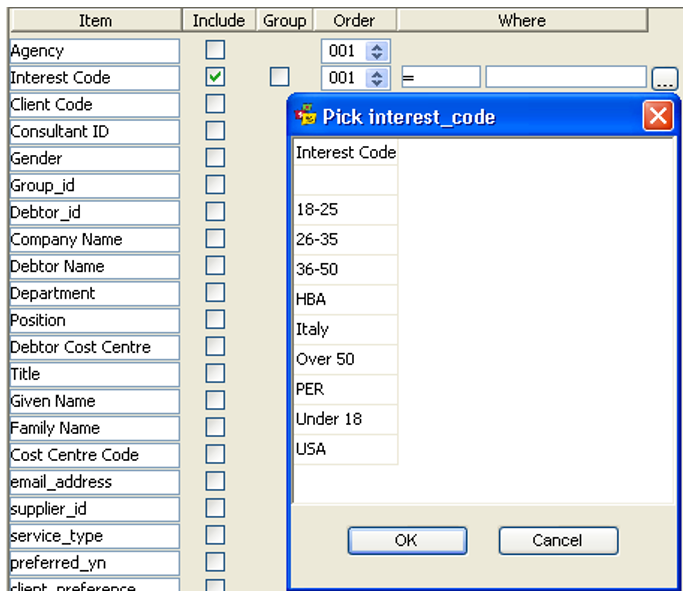Select the Interest Code item field
The image size is (688, 598).
click(x=95, y=78)
